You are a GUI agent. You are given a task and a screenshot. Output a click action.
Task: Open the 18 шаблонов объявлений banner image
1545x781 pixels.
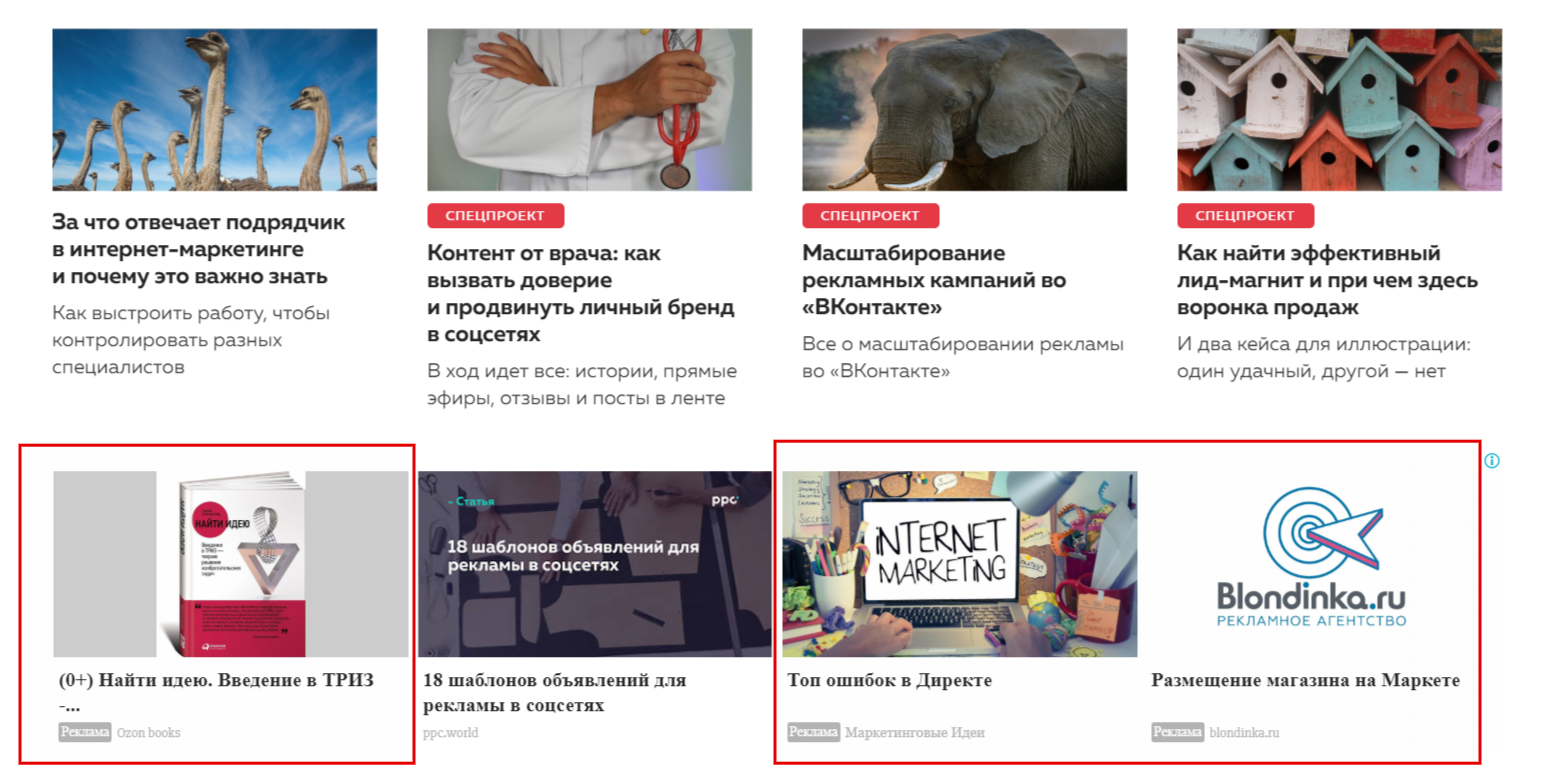[595, 564]
